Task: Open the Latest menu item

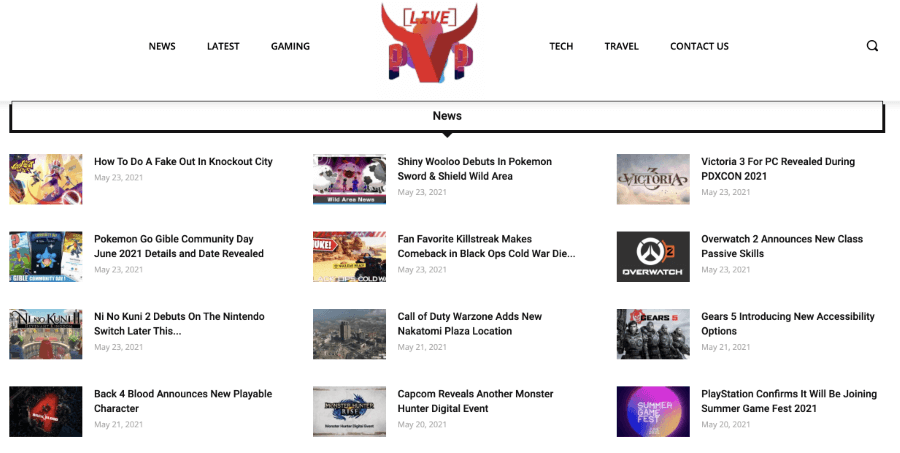Action: tap(223, 46)
